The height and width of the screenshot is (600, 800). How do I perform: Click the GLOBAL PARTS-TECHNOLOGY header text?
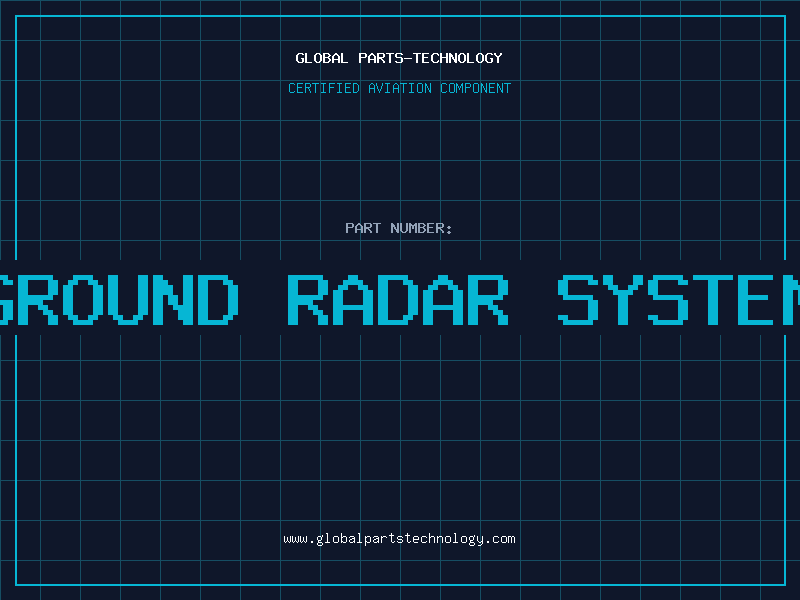399,58
